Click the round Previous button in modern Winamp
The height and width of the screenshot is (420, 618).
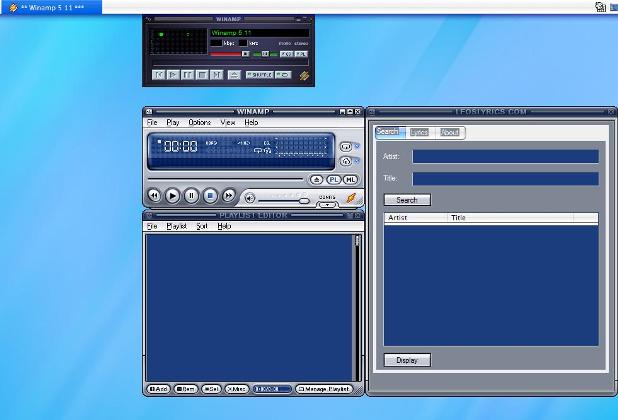pos(154,195)
